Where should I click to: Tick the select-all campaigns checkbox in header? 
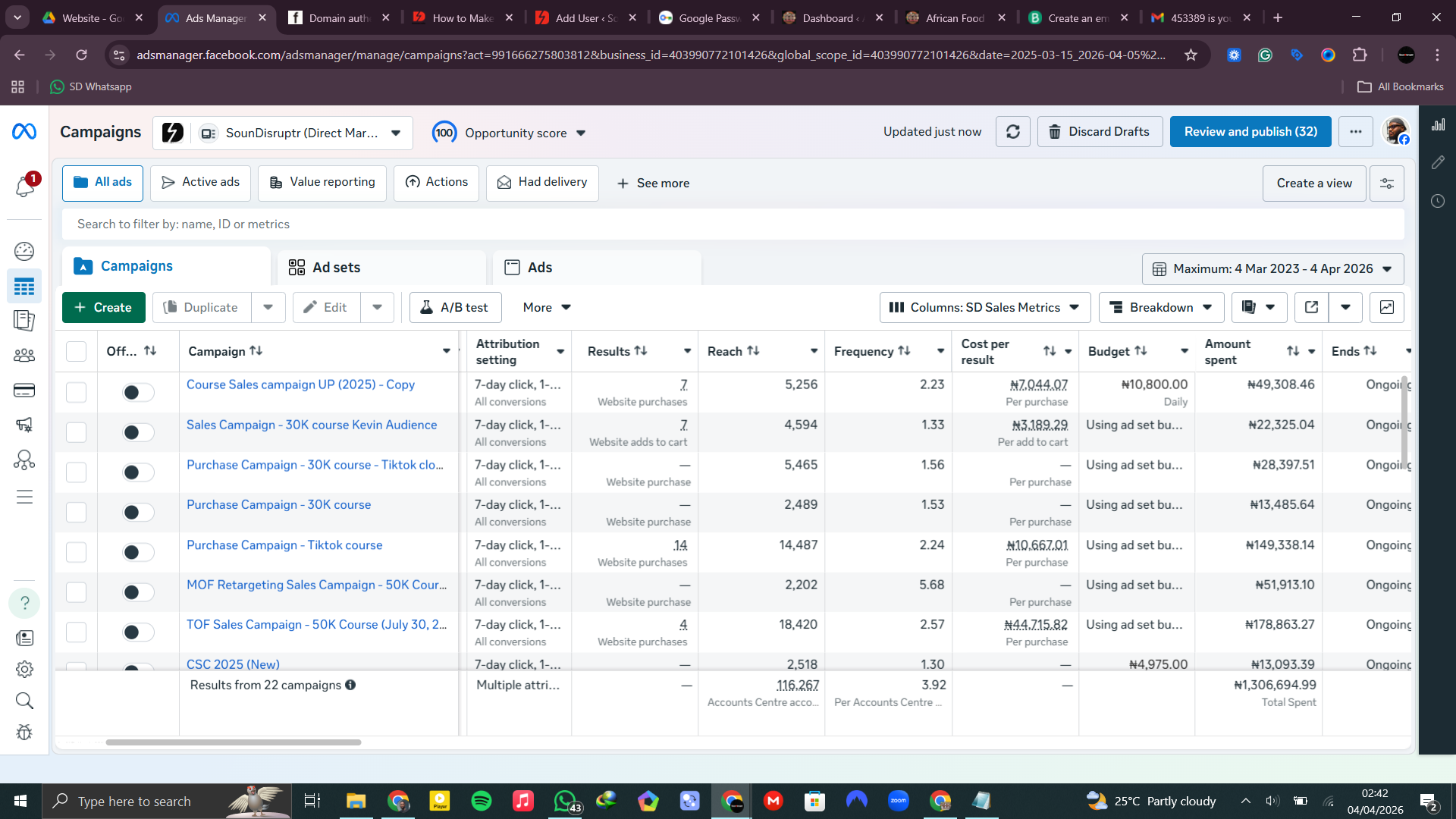(76, 351)
